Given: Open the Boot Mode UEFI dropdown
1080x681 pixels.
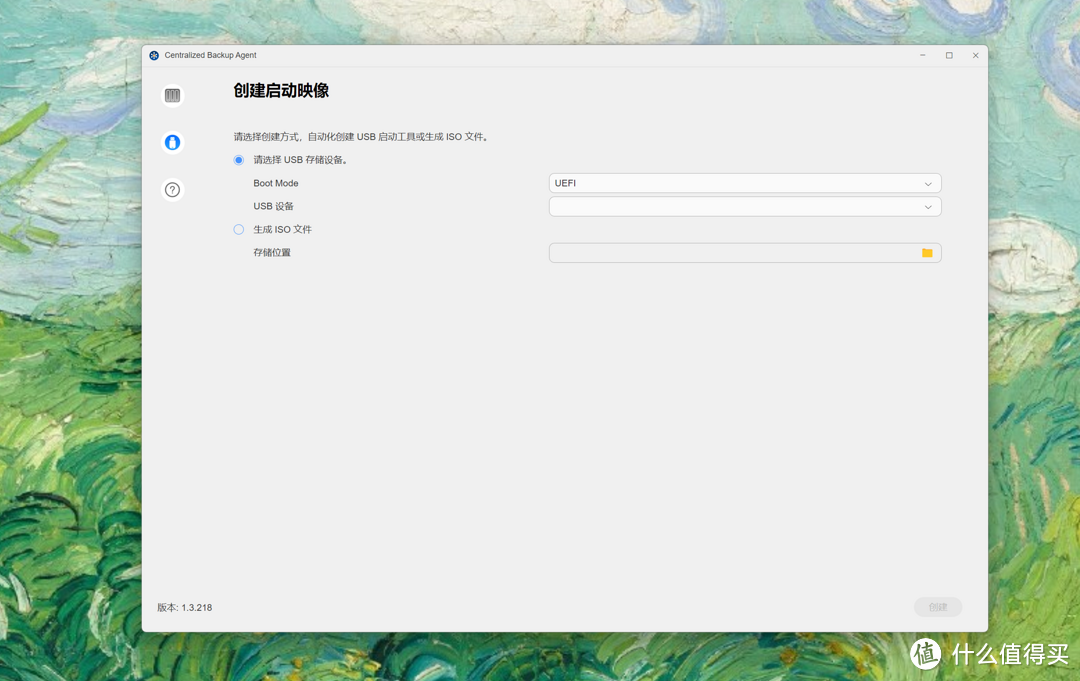Looking at the screenshot, I should pyautogui.click(x=744, y=184).
